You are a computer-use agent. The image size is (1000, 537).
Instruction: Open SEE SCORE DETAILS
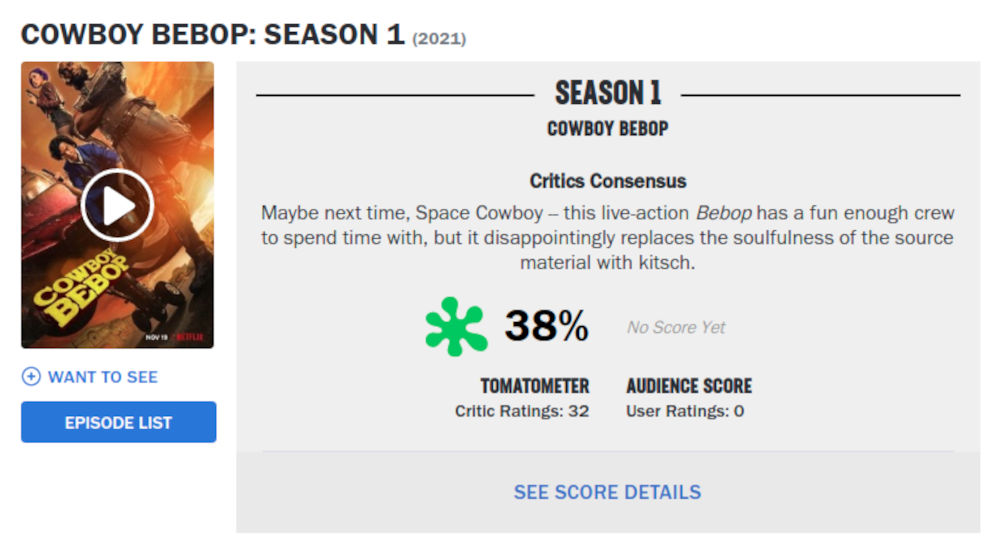pos(607,492)
